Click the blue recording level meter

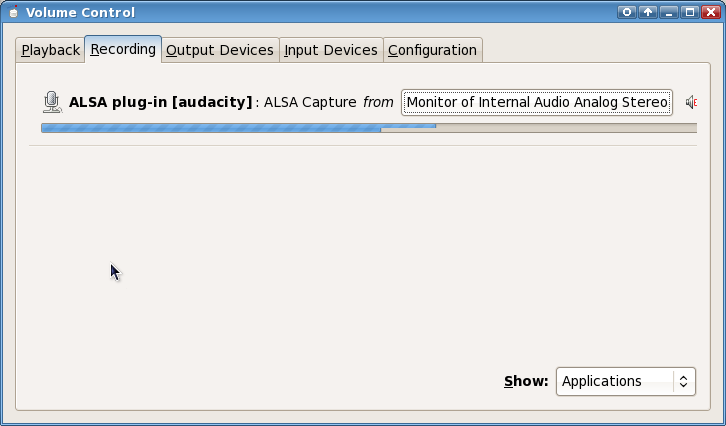pos(369,128)
